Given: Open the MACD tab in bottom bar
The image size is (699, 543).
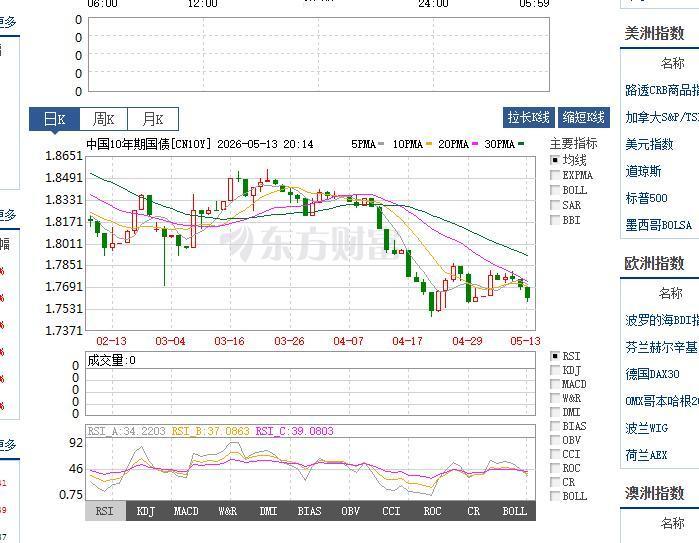Looking at the screenshot, I should coord(186,511).
